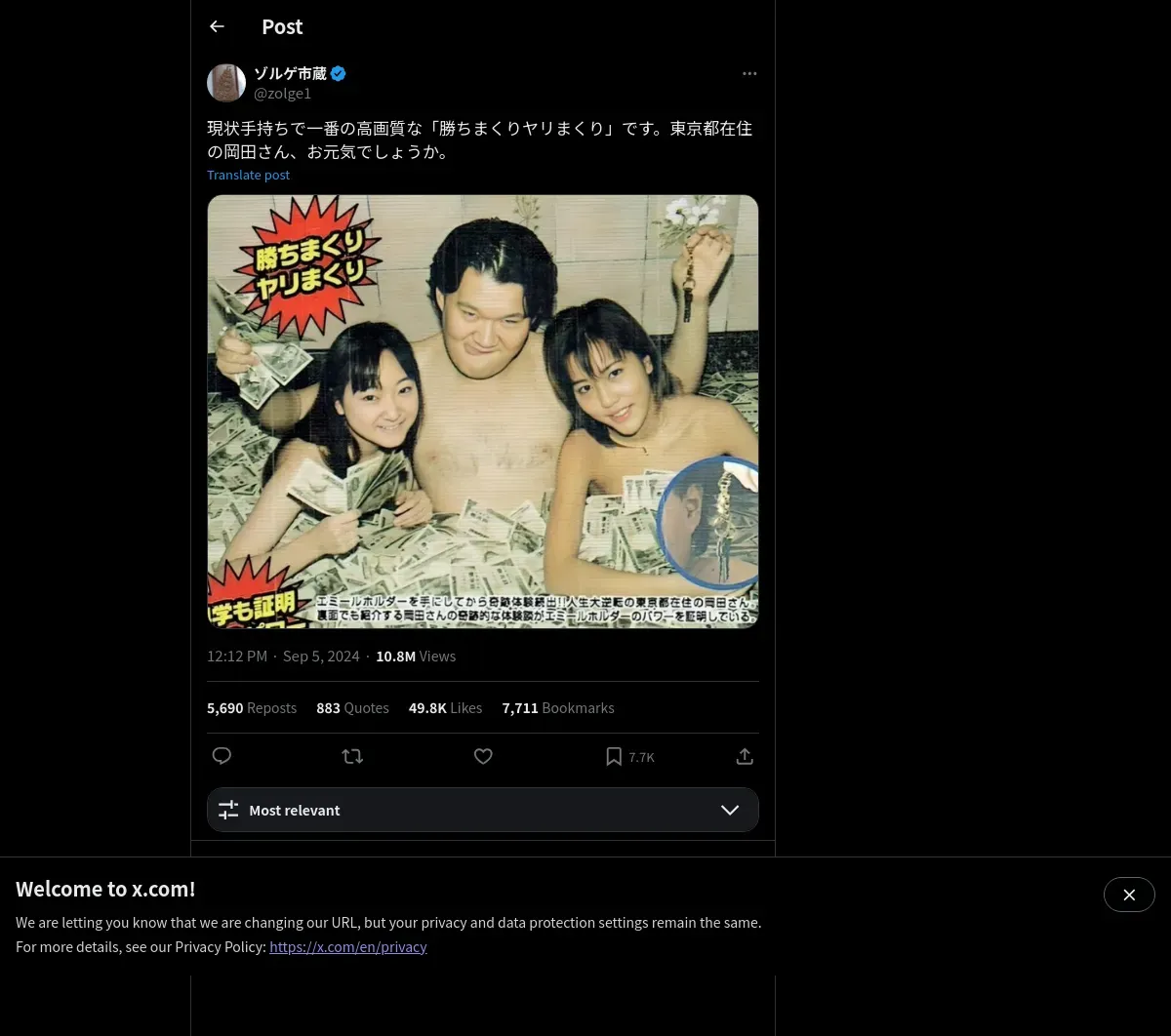
Task: Click the blue verified badge
Action: pos(339,73)
